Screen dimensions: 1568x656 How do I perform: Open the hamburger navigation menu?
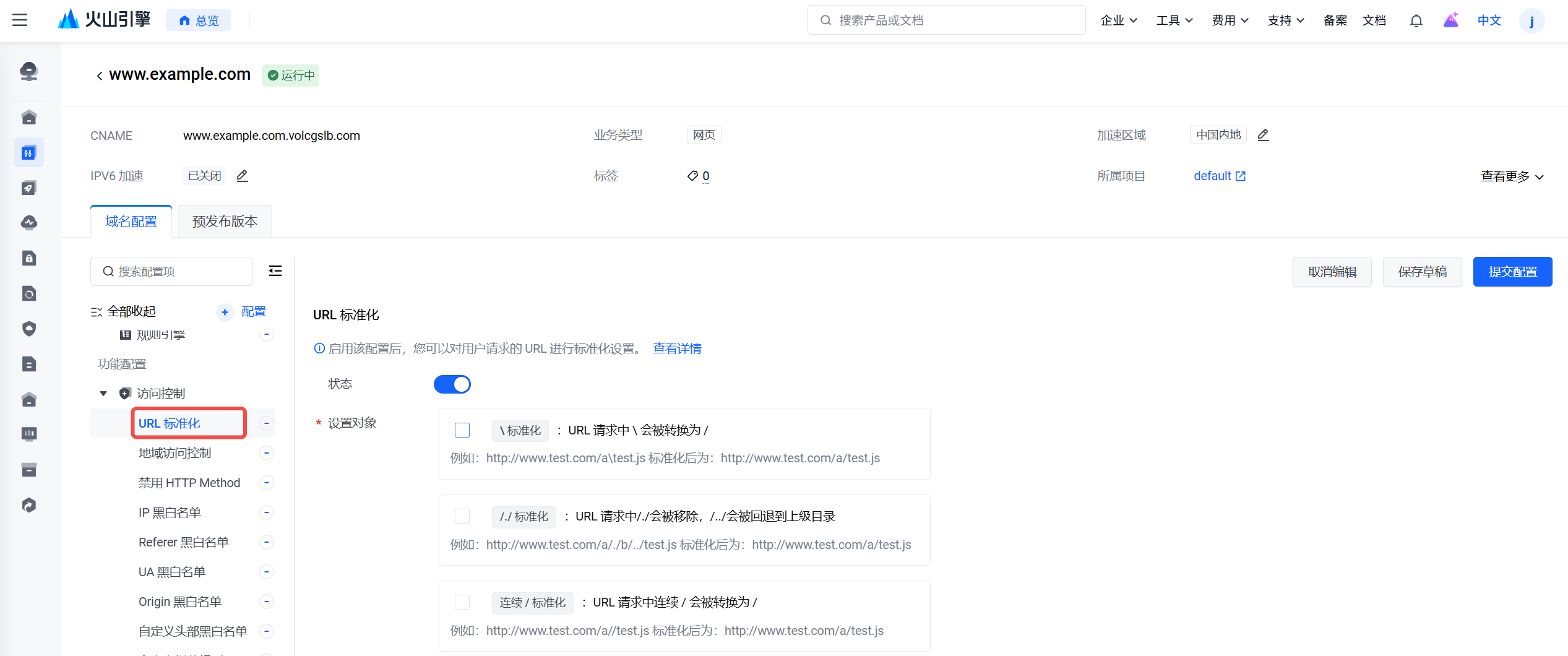[20, 20]
